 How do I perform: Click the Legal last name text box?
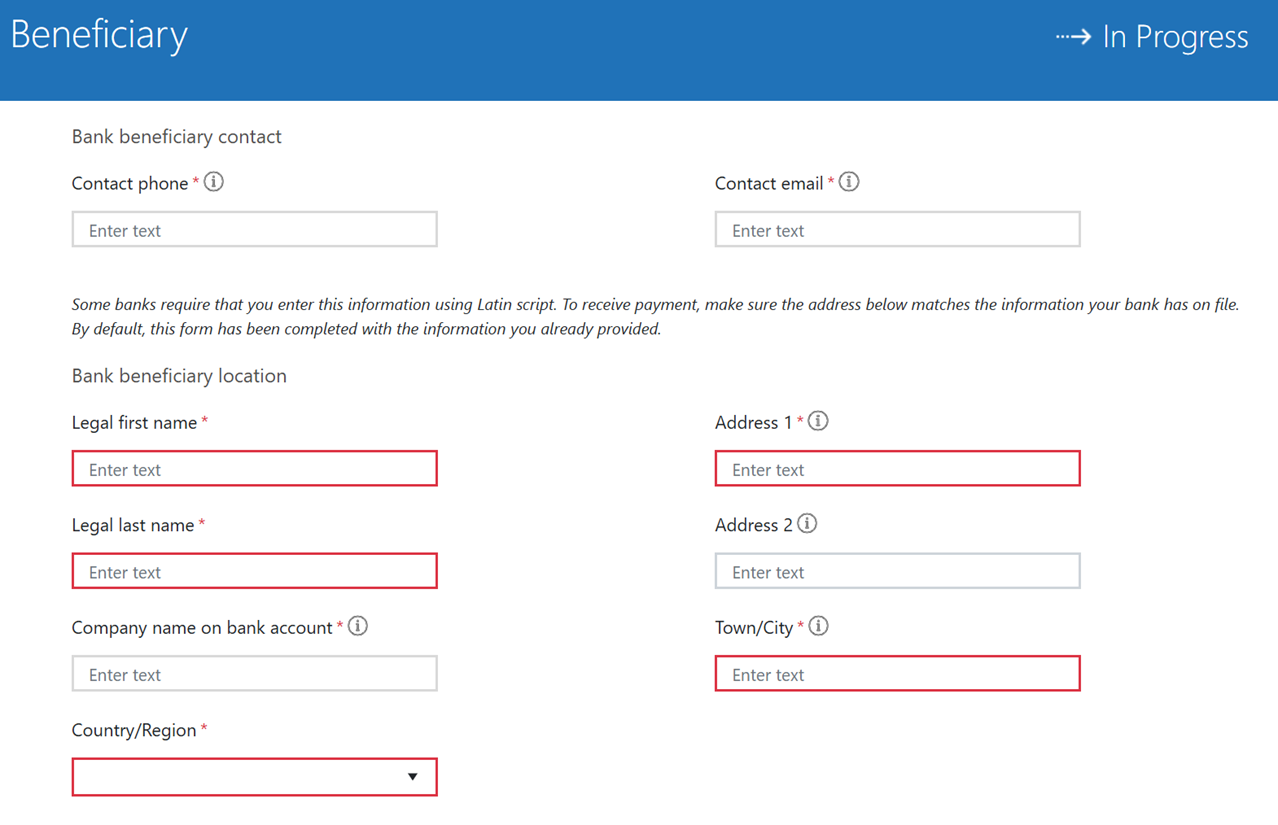pos(254,572)
